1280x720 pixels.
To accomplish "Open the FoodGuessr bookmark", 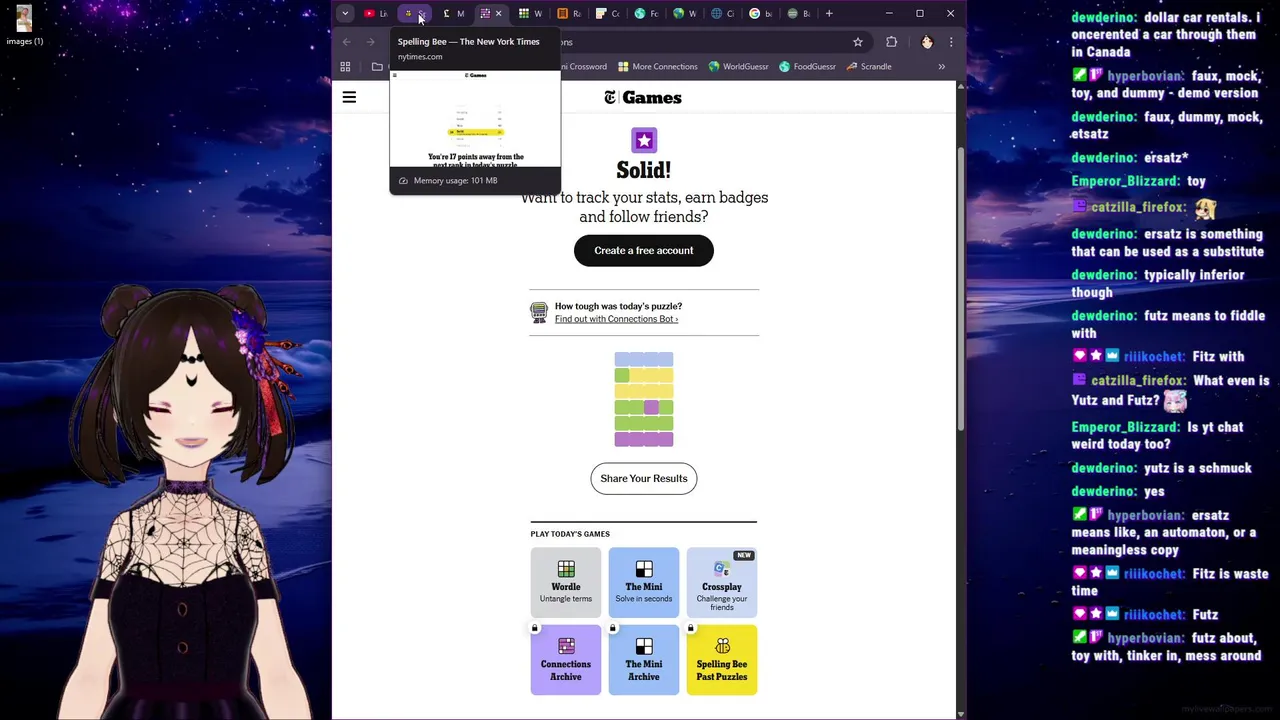I will pyautogui.click(x=808, y=67).
